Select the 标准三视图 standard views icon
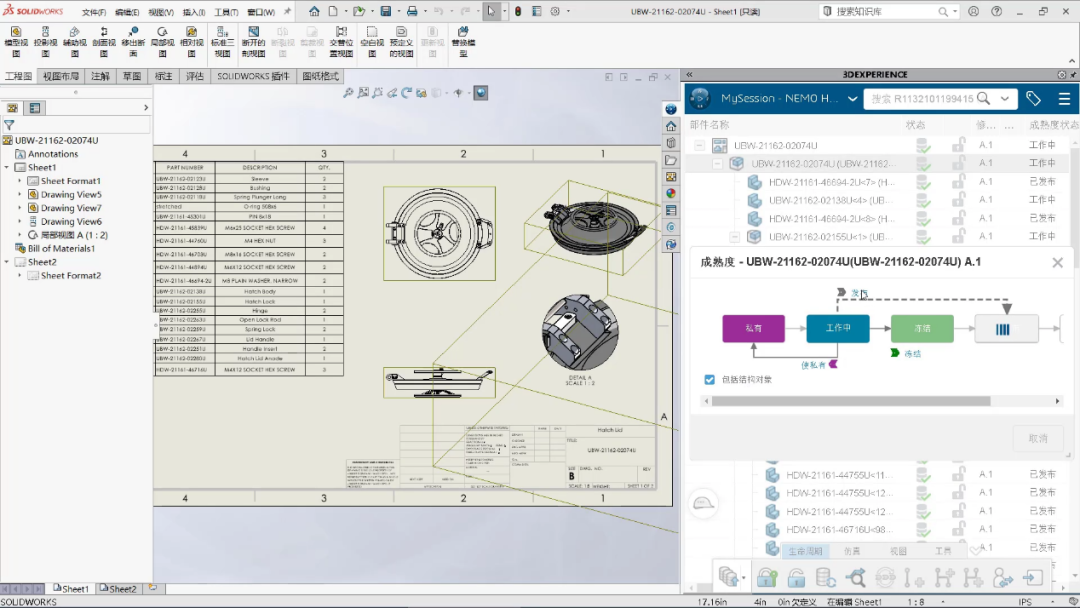1080x608 pixels. coord(222,41)
